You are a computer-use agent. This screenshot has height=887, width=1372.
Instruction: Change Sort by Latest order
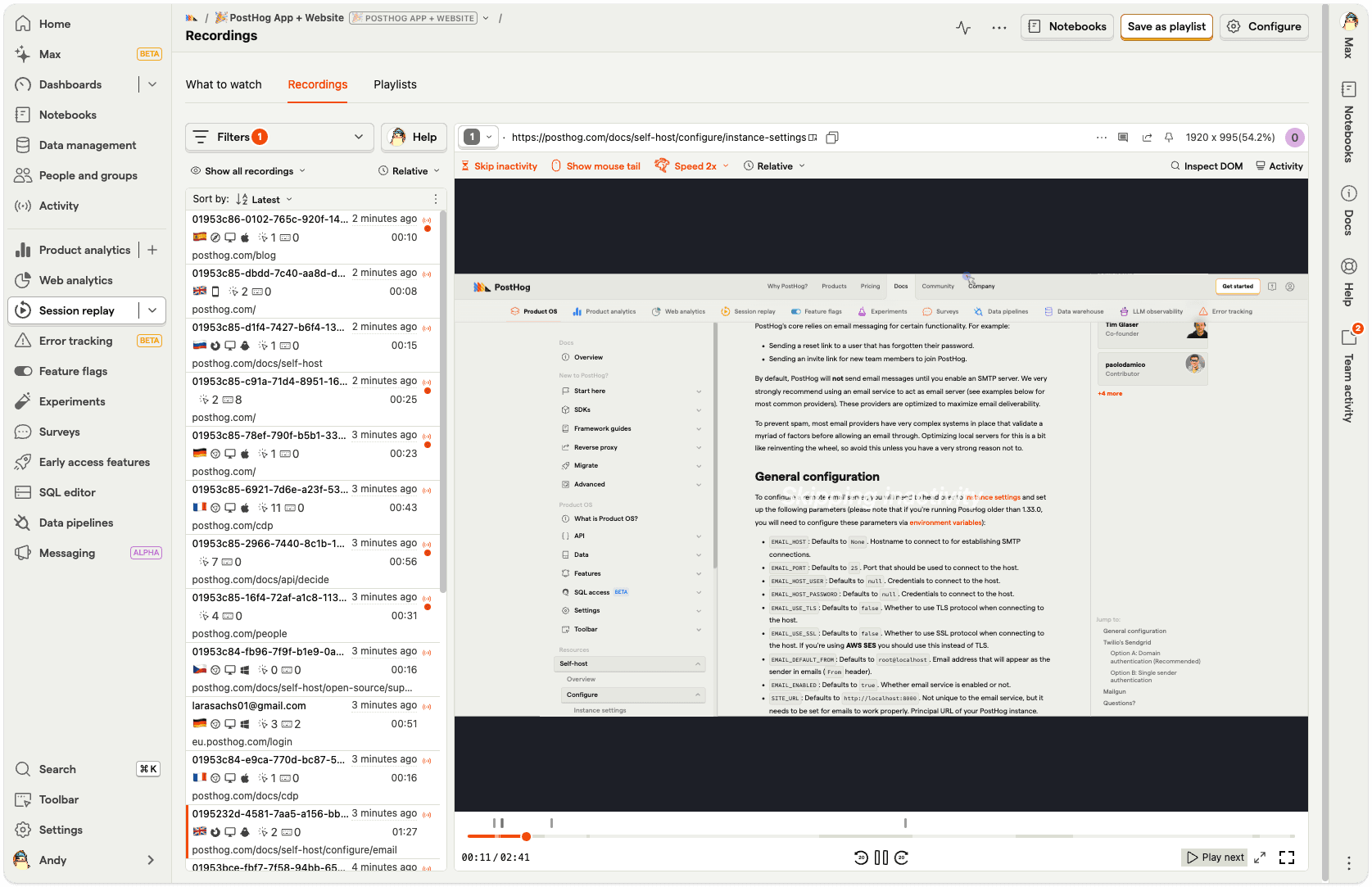(264, 199)
